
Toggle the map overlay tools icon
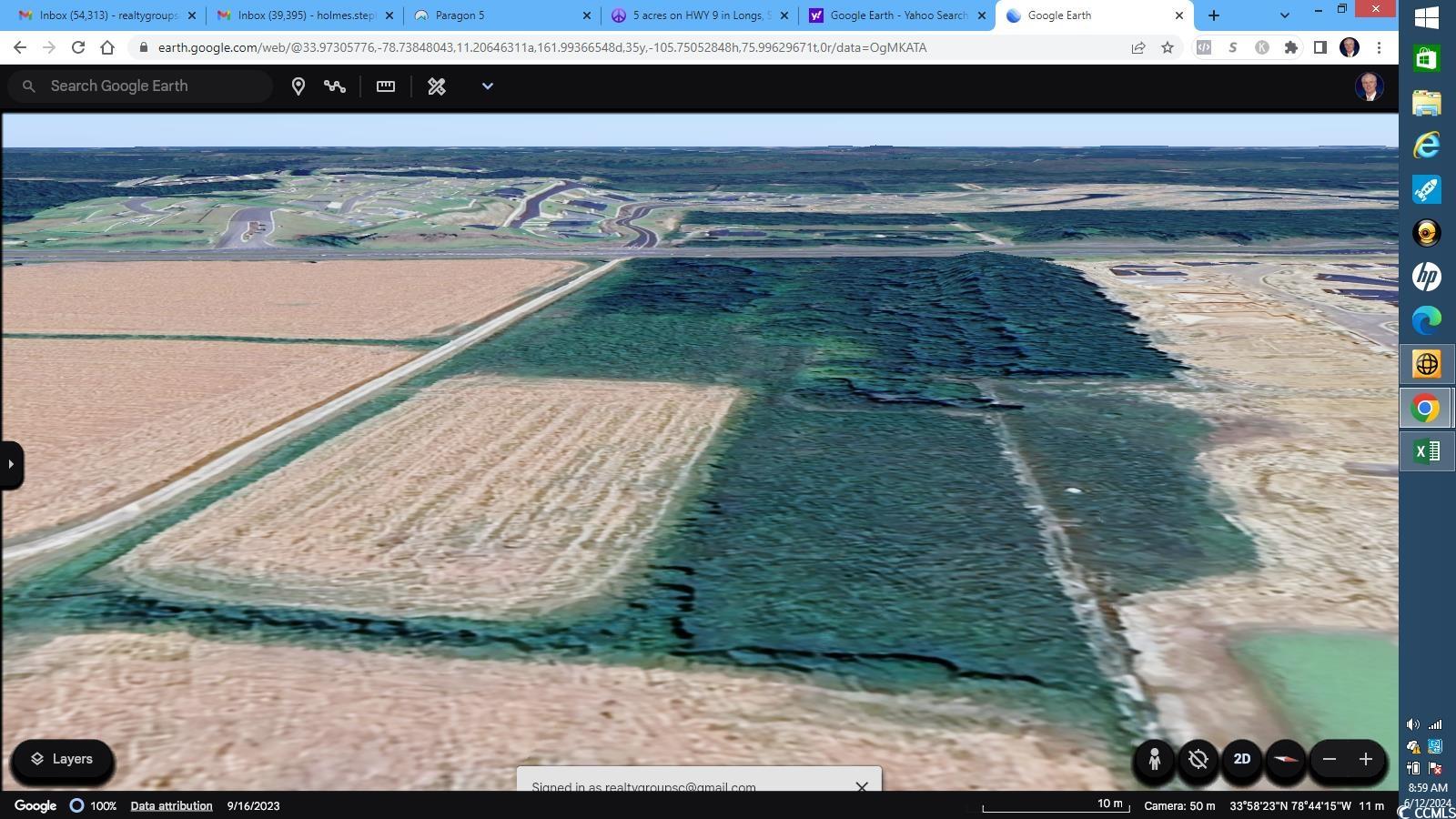[437, 86]
